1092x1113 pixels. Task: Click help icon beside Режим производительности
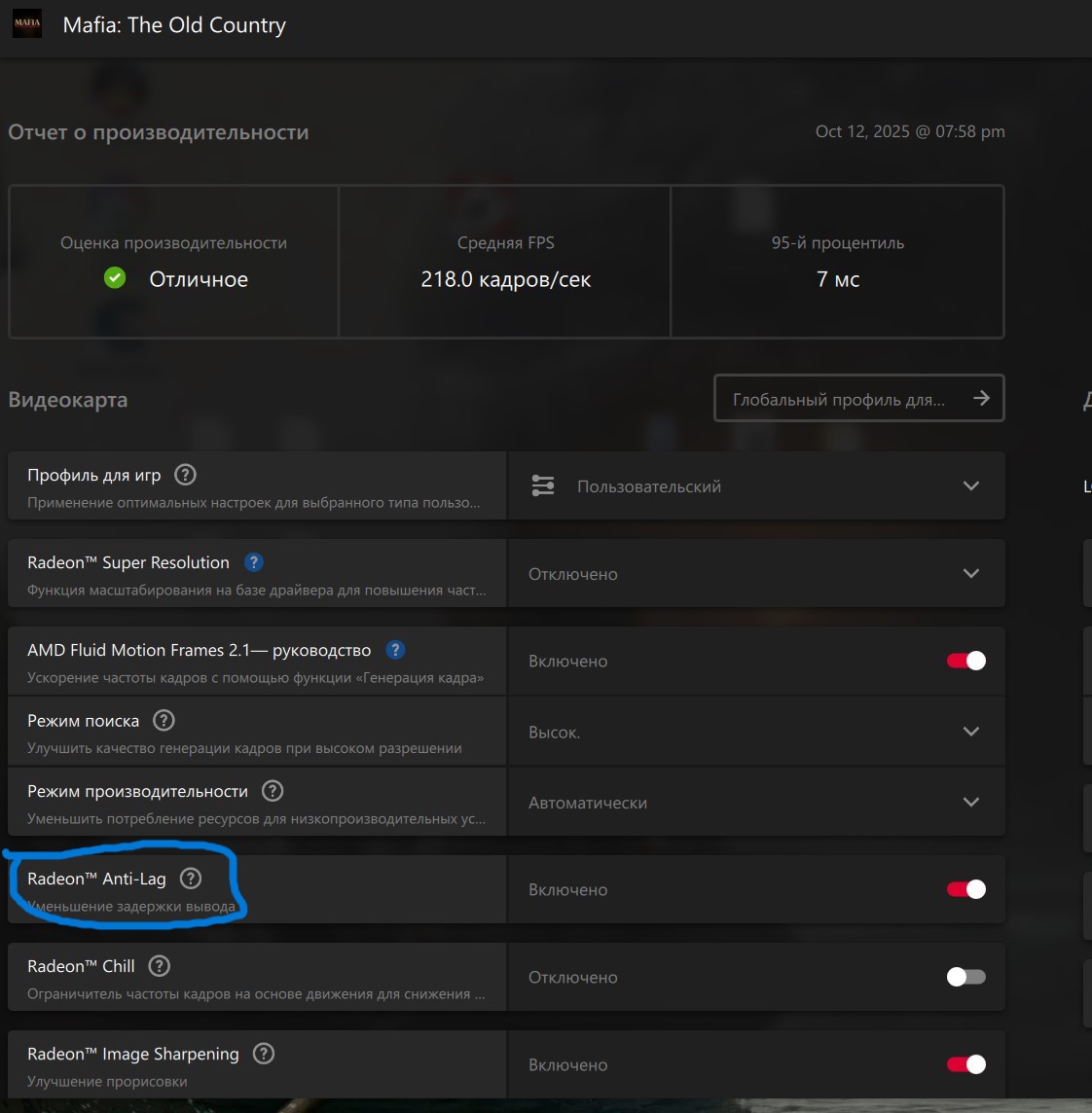point(273,791)
